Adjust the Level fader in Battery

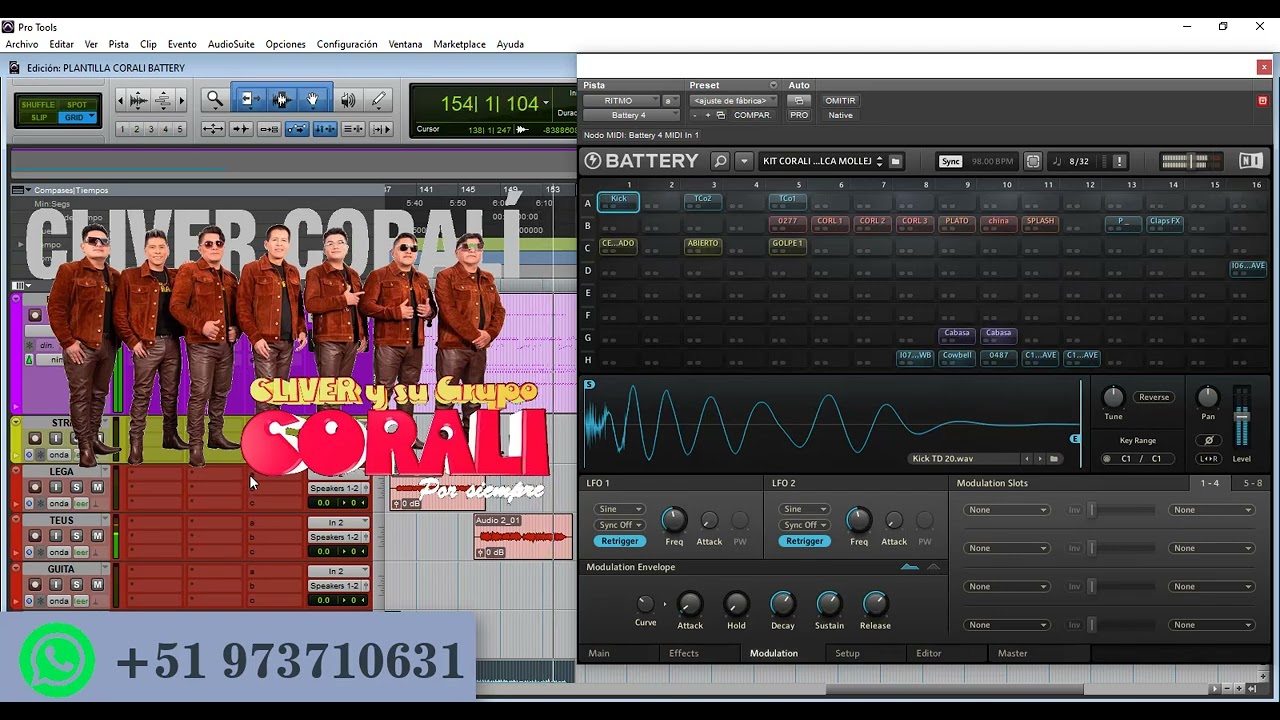tap(1242, 418)
